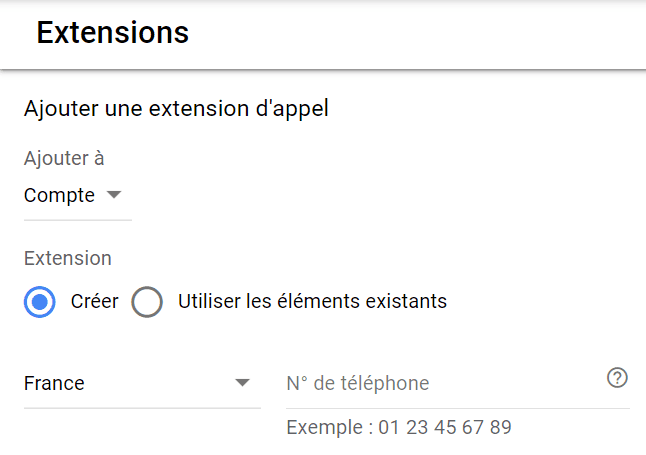Click the example phone number hint text
646x455 pixels.
click(445, 428)
